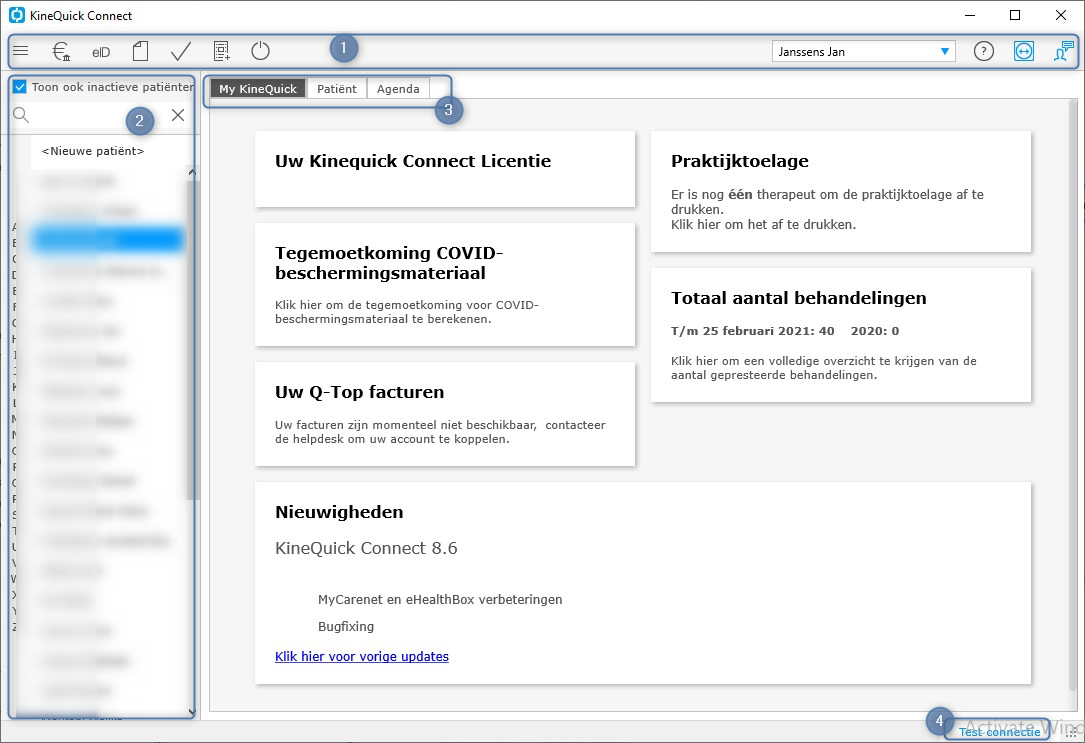Image resolution: width=1085 pixels, height=743 pixels.
Task: Open the euro invoicing icon
Action: [x=61, y=51]
